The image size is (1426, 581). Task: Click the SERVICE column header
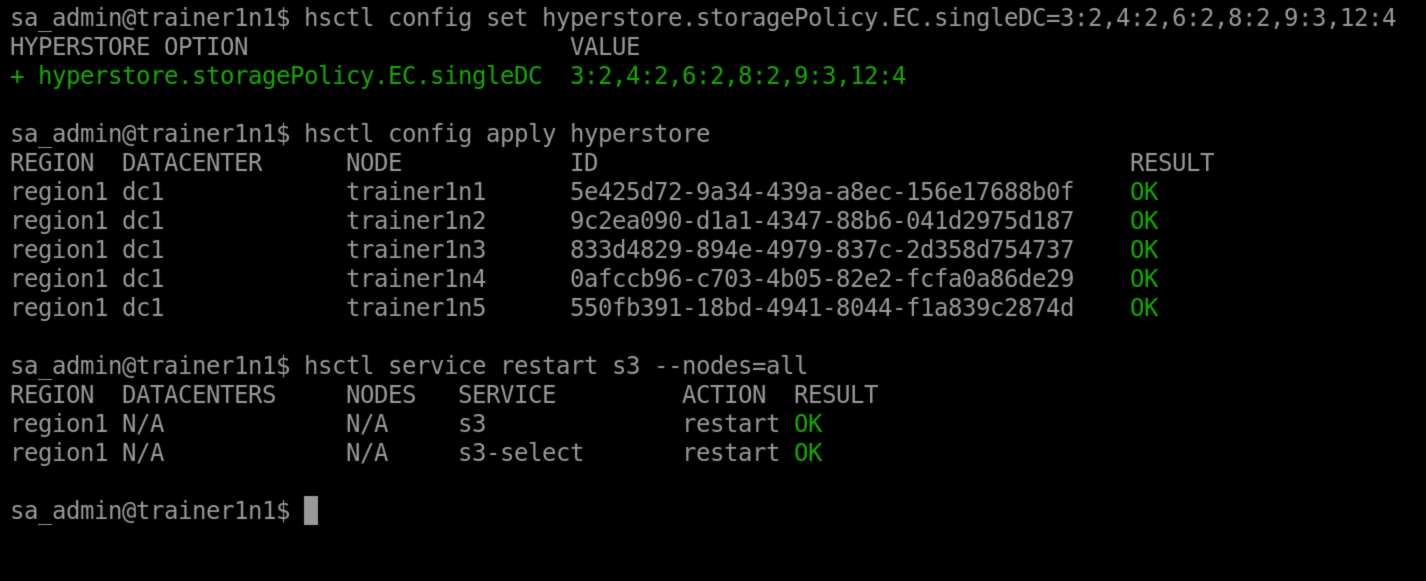[x=507, y=395]
